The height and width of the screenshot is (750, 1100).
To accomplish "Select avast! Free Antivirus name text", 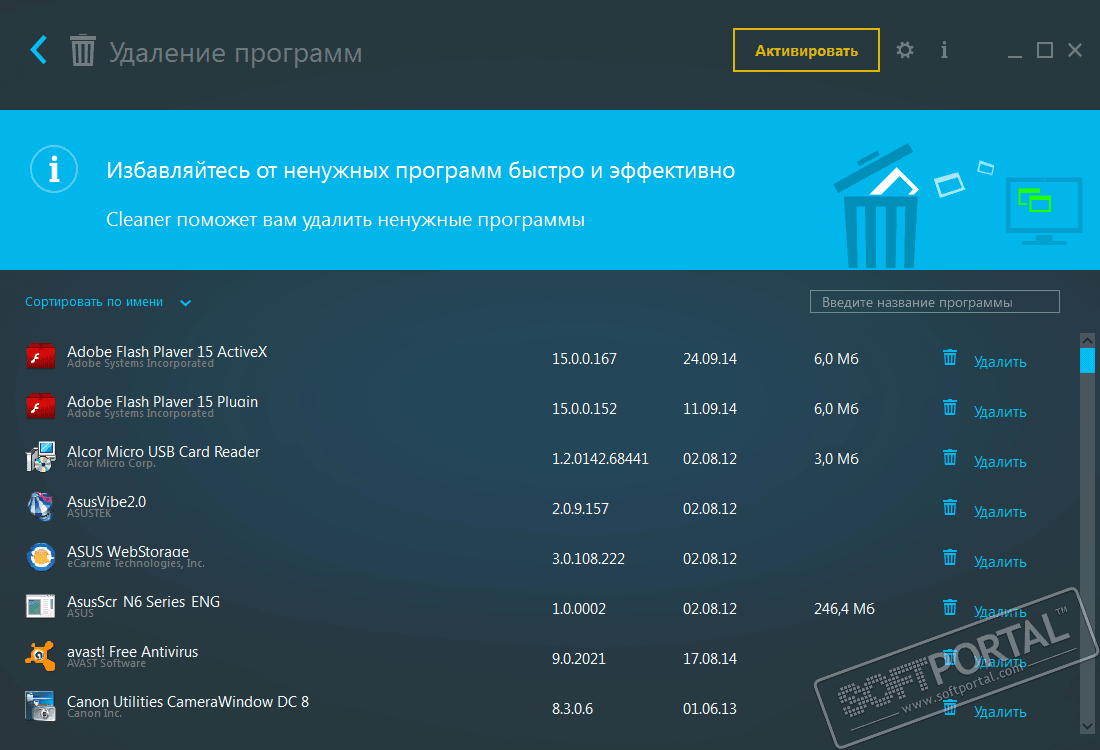I will click(x=133, y=652).
